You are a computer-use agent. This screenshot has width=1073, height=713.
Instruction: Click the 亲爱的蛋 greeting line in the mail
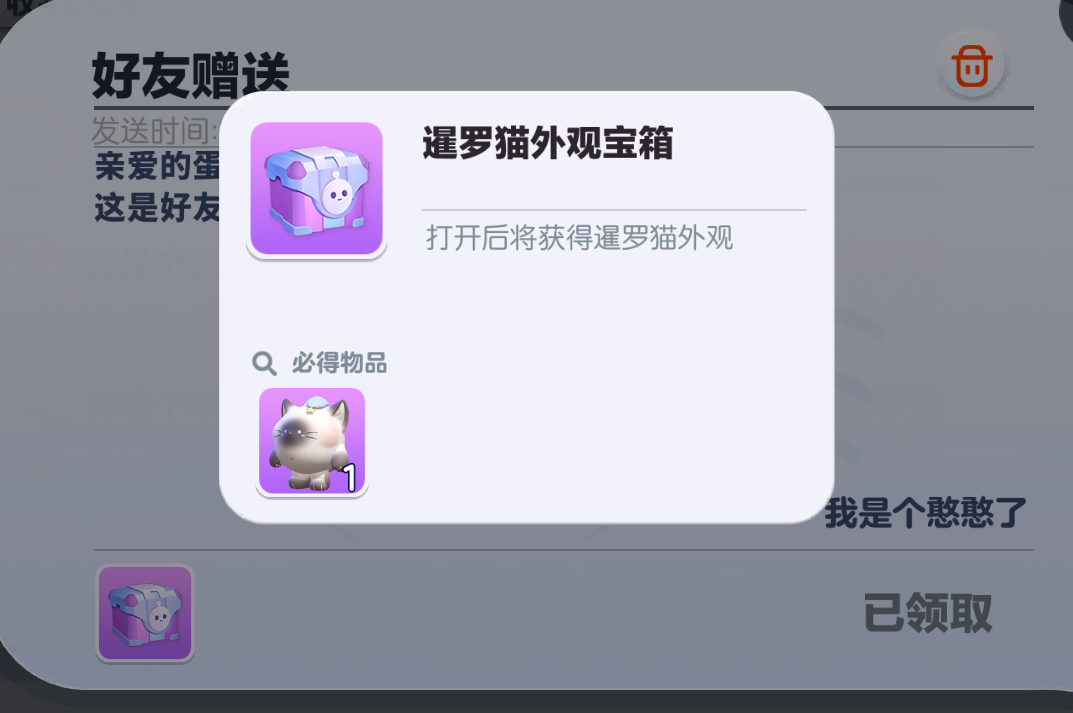coord(157,166)
